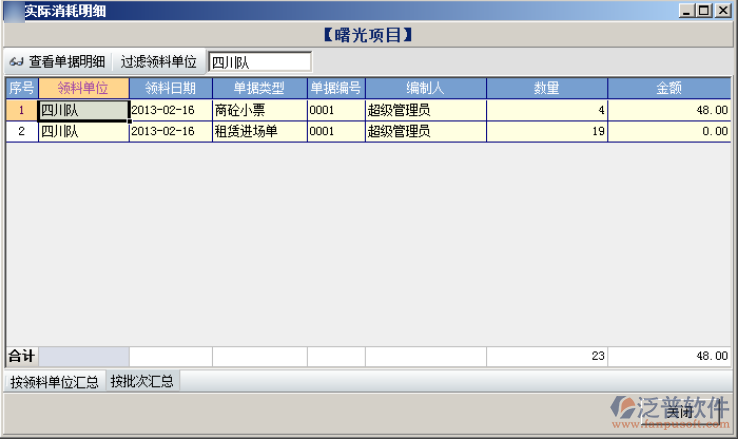Click the 编制人 column header
This screenshot has height=440, width=740.
coord(425,88)
